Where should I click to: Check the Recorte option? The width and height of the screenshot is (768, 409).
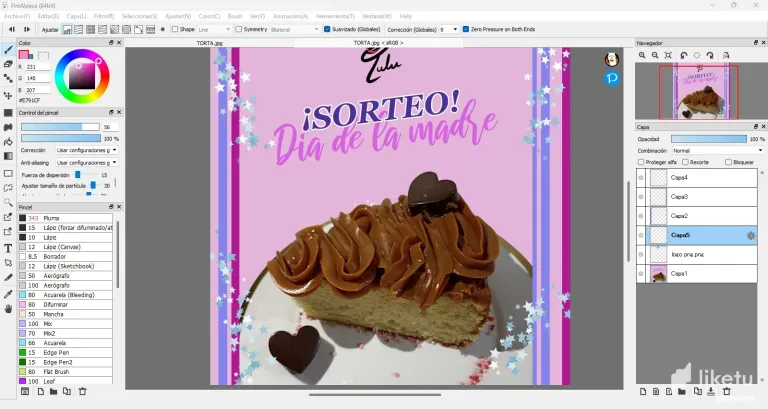coord(686,162)
